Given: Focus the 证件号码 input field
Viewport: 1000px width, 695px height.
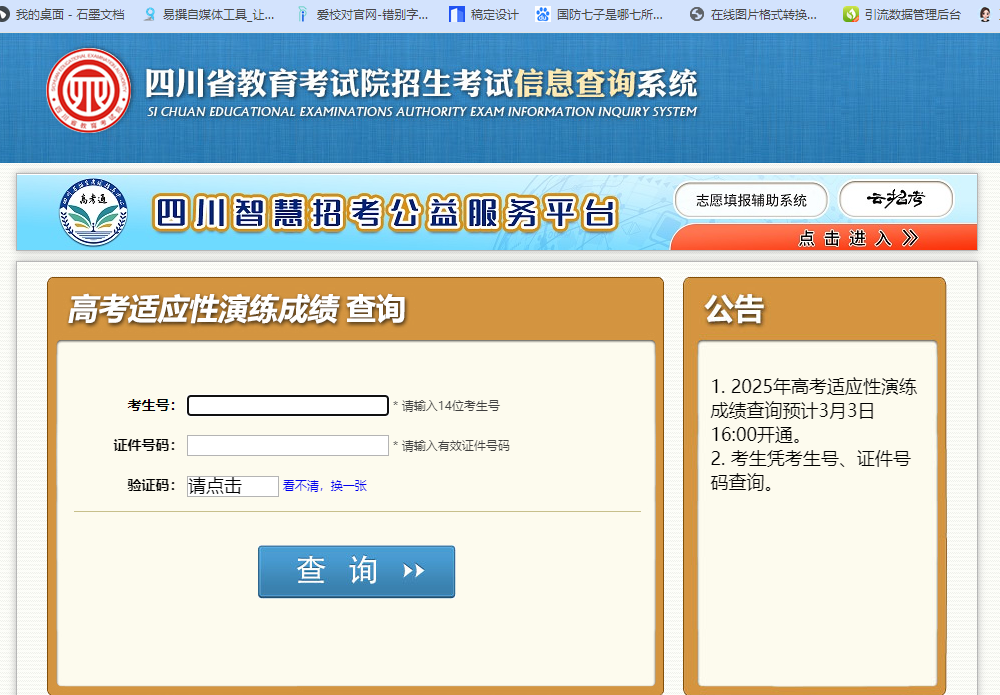Looking at the screenshot, I should pos(287,445).
